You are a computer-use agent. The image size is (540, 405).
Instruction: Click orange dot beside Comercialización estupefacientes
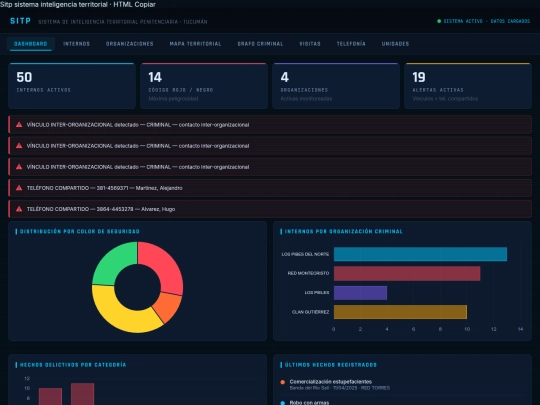pos(283,382)
